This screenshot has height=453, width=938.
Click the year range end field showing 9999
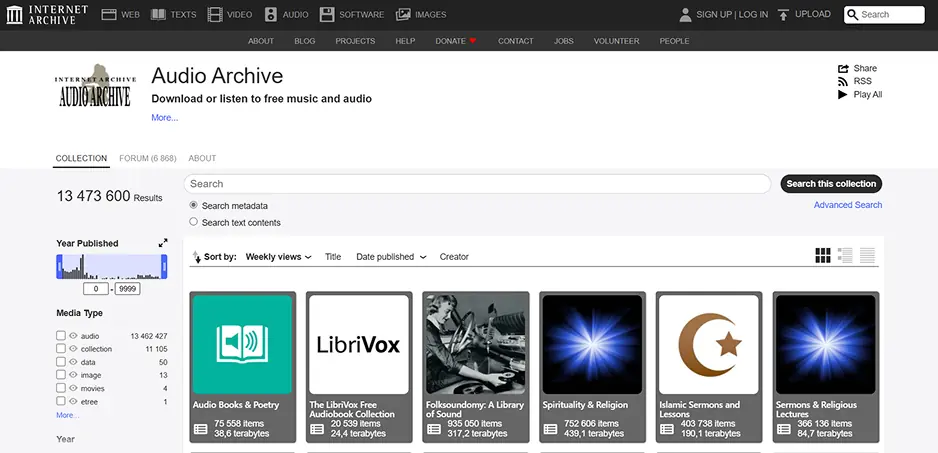tap(127, 289)
